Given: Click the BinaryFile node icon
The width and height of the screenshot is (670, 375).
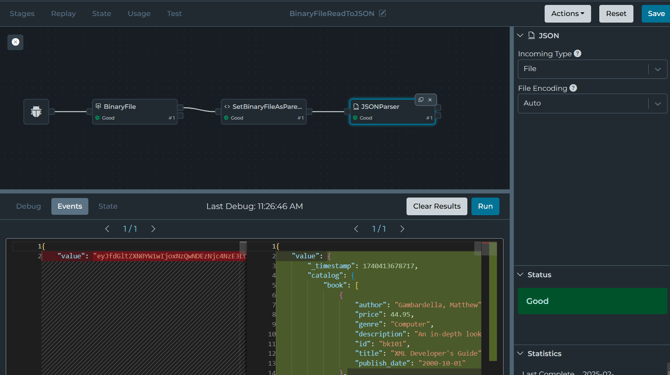Looking at the screenshot, I should click(98, 106).
